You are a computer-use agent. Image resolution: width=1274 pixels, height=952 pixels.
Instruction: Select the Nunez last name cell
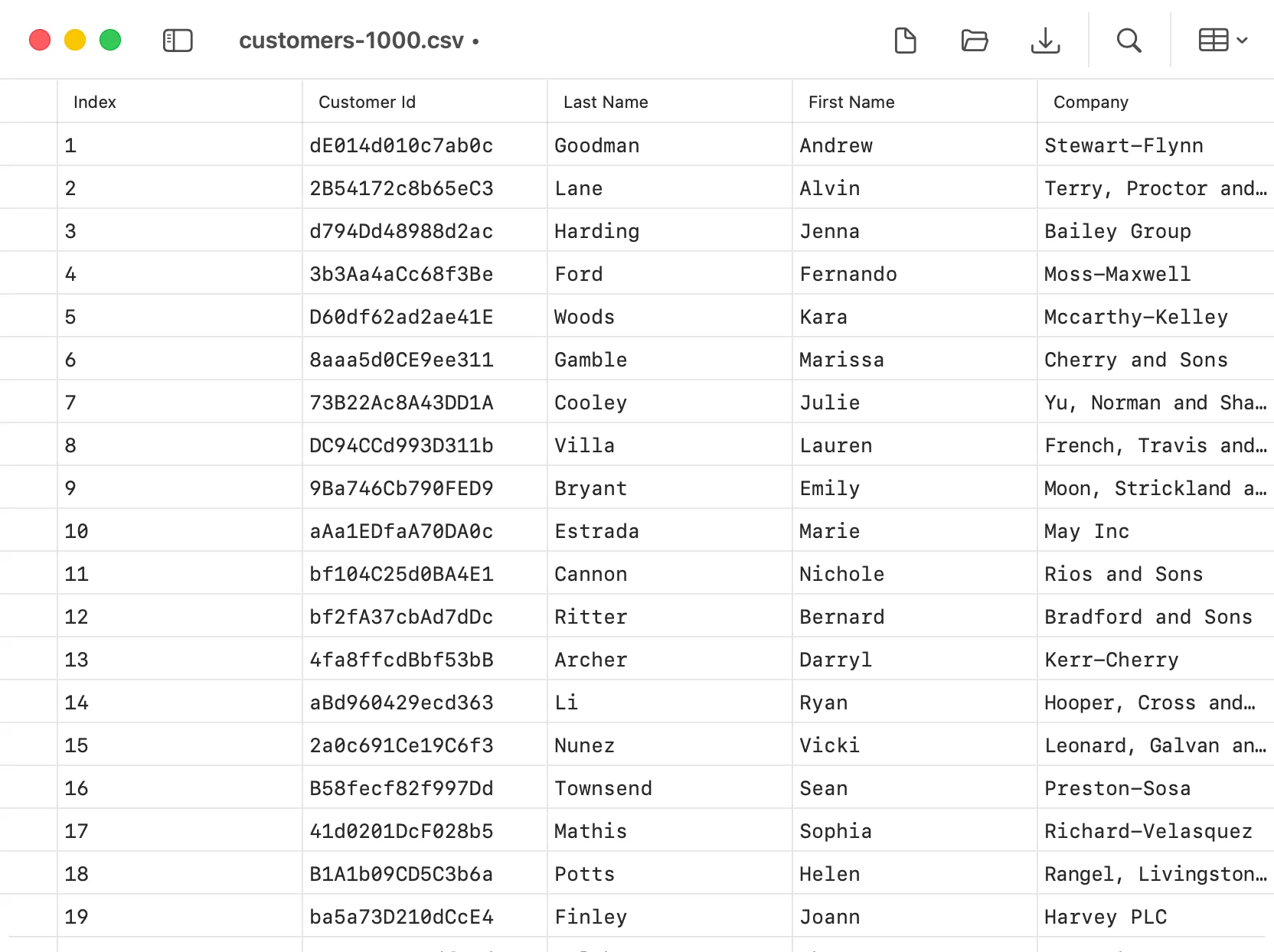(x=670, y=745)
